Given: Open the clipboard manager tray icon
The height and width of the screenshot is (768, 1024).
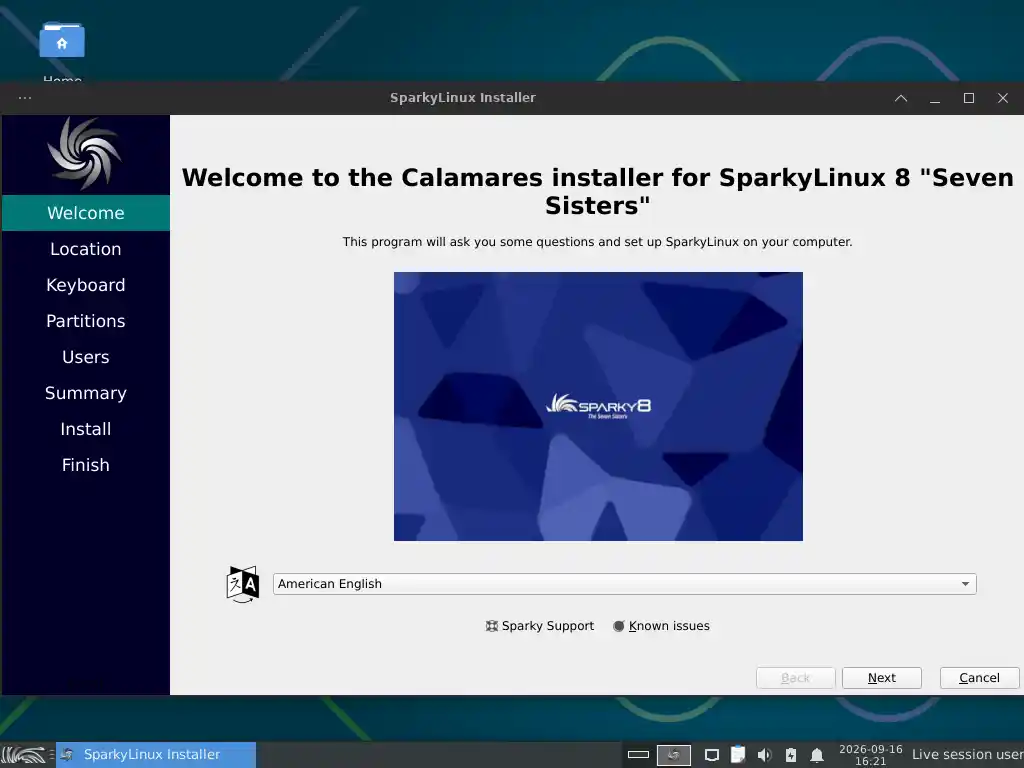Looking at the screenshot, I should click(x=738, y=755).
